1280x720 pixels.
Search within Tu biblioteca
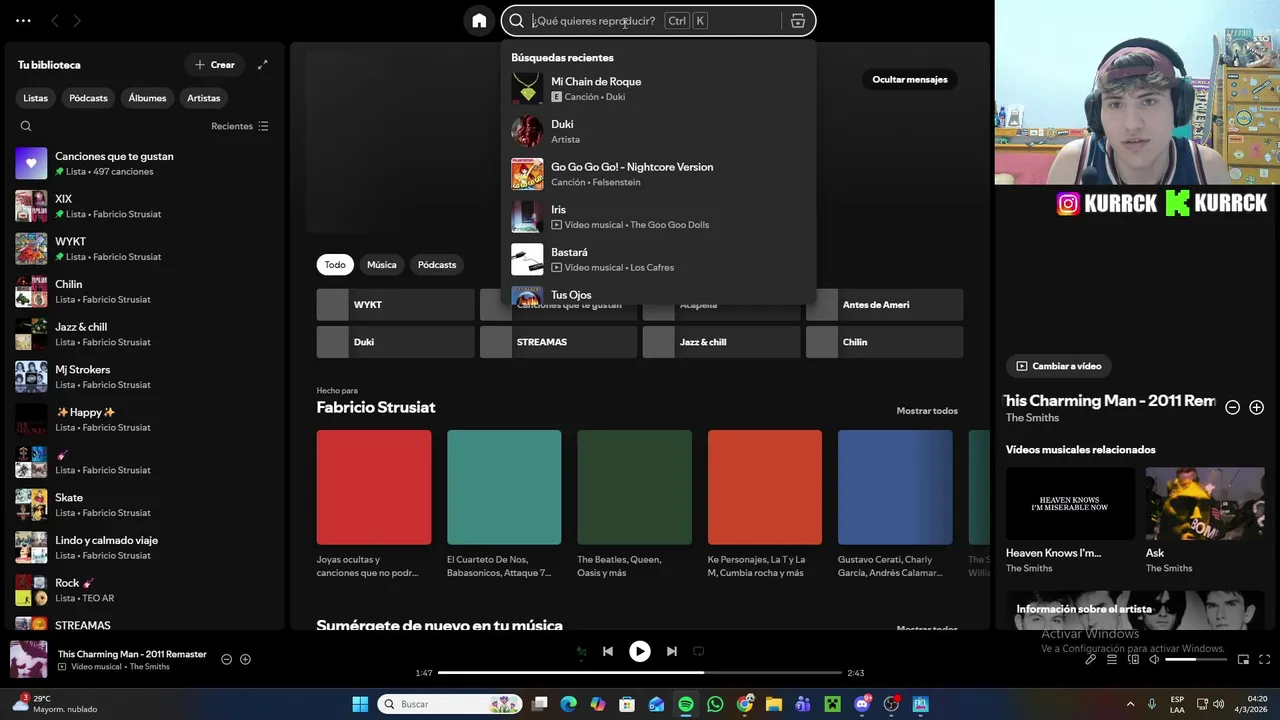[26, 126]
